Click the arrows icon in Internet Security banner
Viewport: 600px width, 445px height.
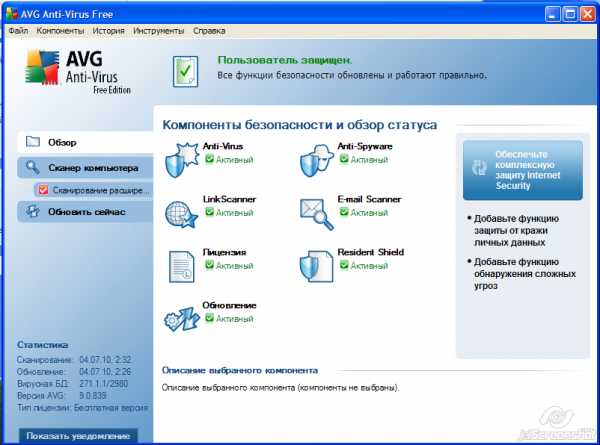[x=479, y=168]
